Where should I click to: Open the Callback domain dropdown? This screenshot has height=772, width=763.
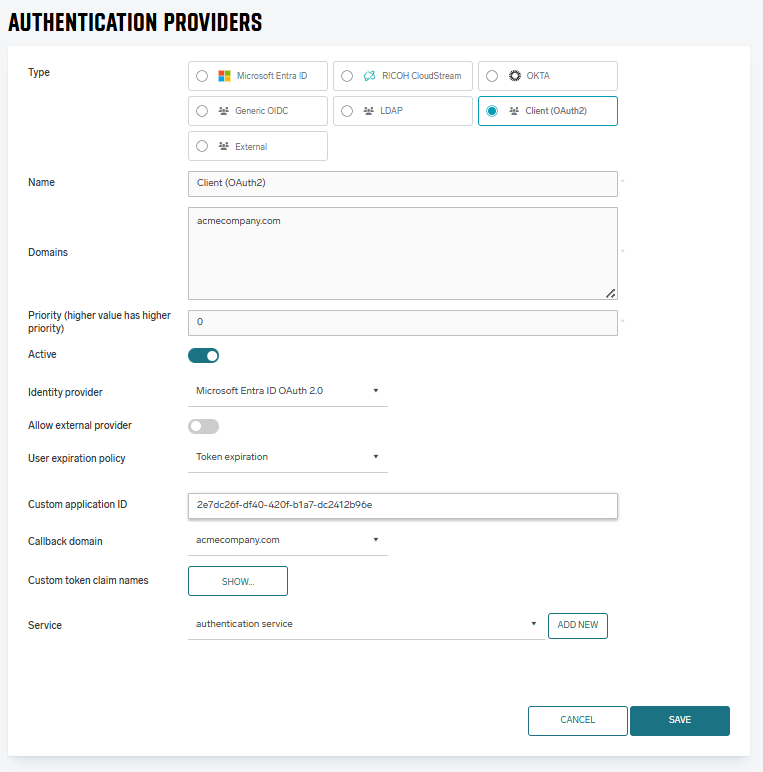coord(287,540)
